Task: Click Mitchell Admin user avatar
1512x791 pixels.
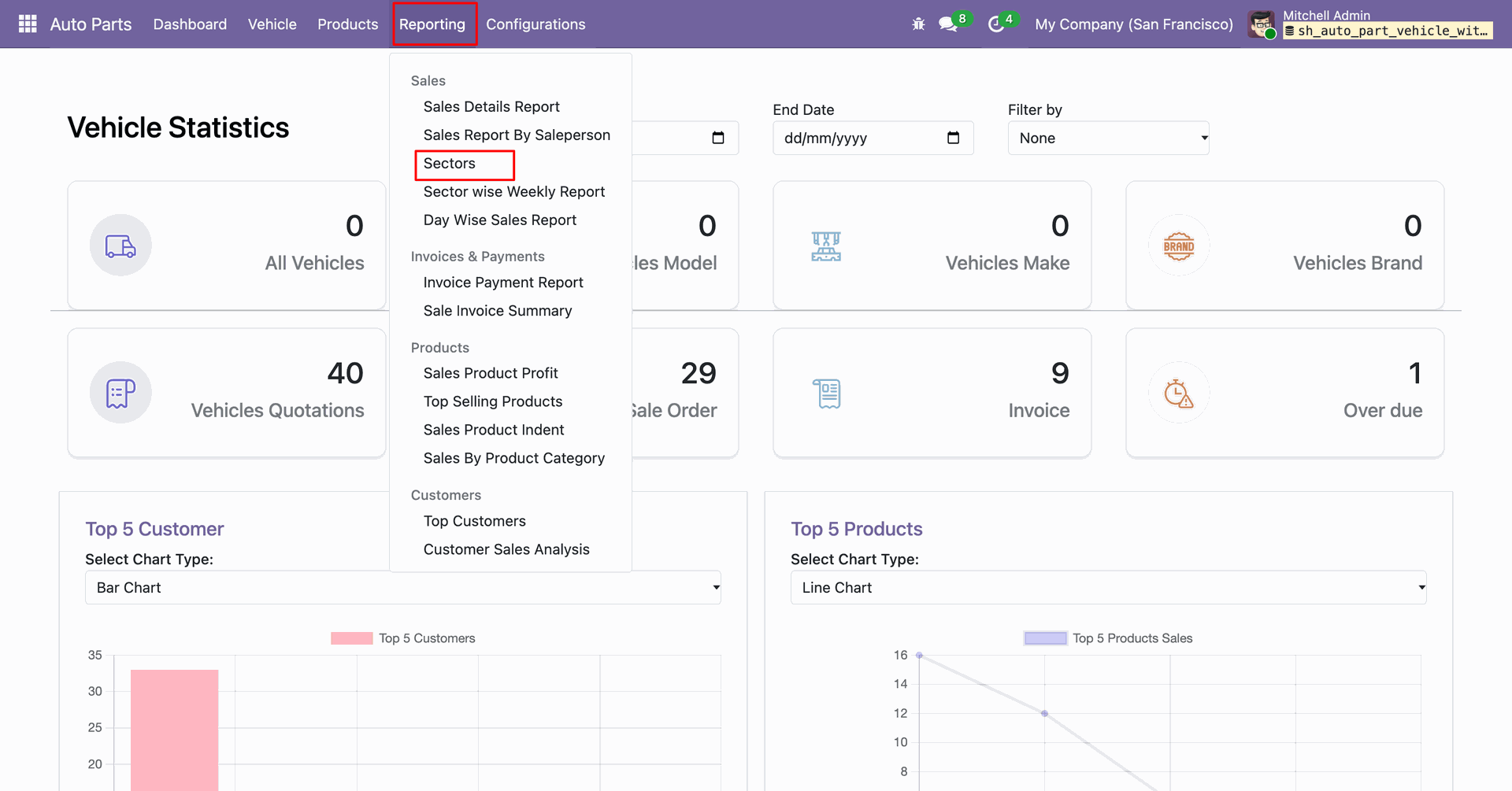Action: [1262, 24]
